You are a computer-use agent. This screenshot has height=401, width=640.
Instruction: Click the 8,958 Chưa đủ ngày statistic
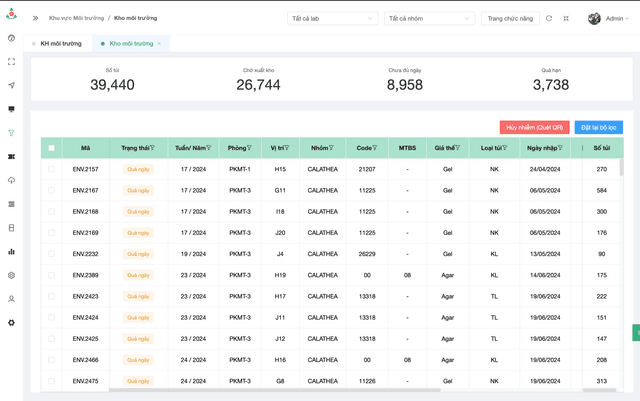point(404,85)
